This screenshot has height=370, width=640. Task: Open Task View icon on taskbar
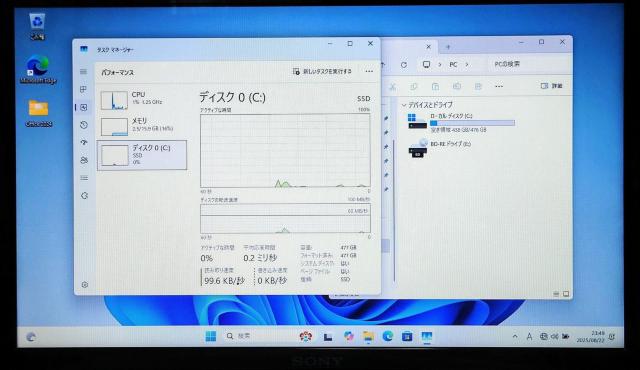click(x=328, y=337)
